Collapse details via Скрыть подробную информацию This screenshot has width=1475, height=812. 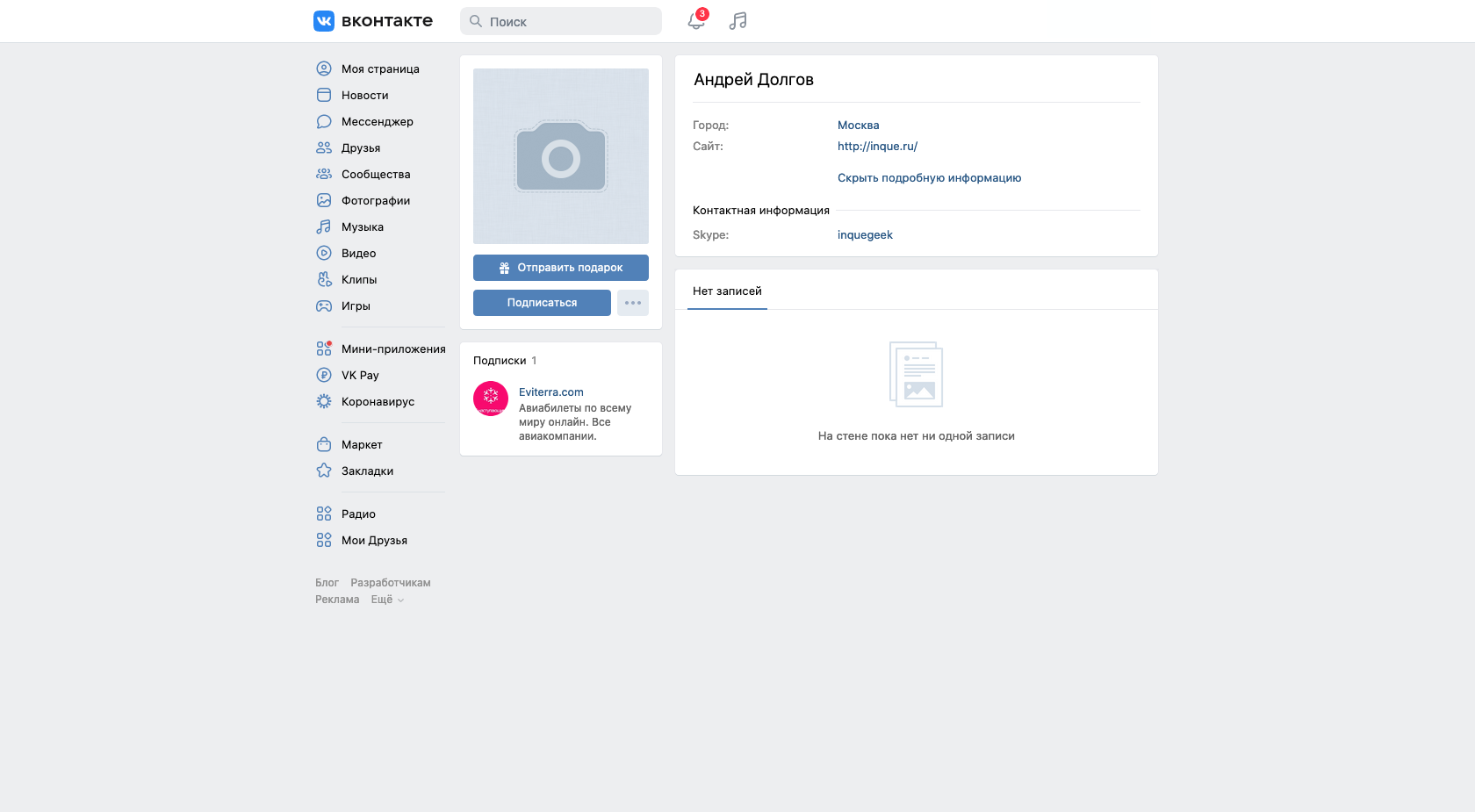929,178
